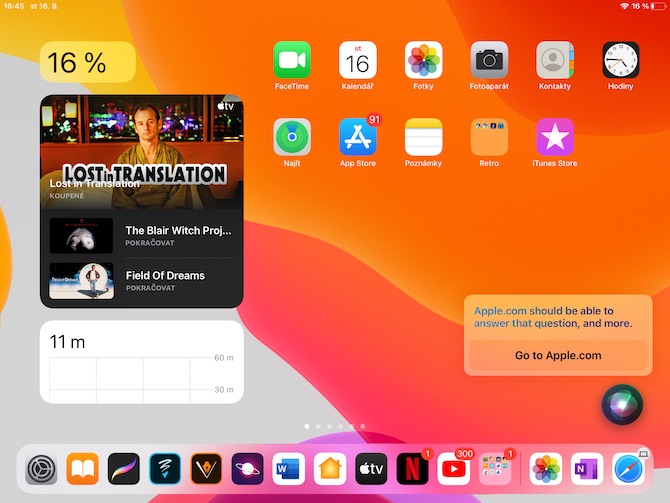Open the Poznámky notes app
The height and width of the screenshot is (503, 670).
coord(423,137)
